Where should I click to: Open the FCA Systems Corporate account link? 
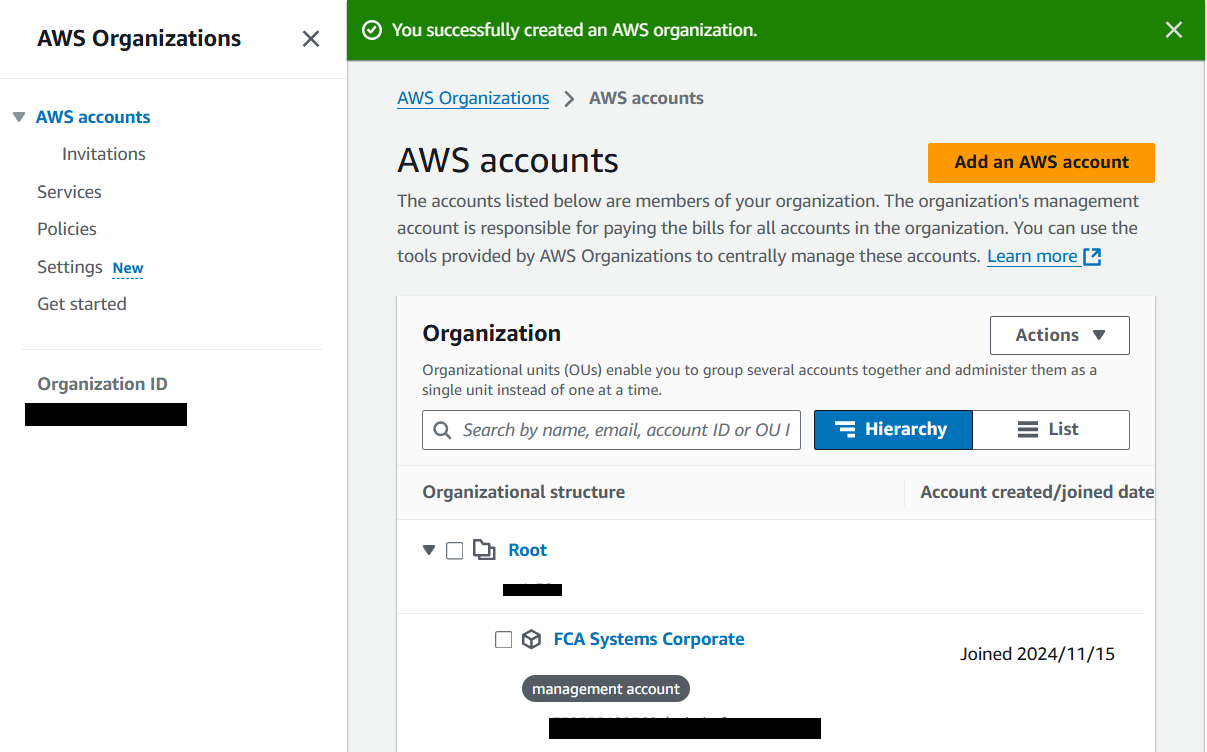click(x=649, y=639)
